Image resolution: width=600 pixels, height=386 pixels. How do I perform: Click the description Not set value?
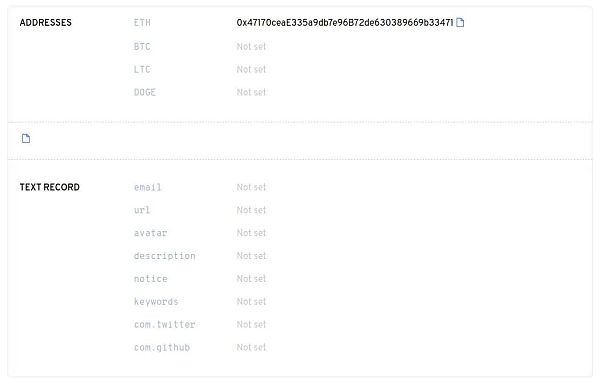point(251,256)
